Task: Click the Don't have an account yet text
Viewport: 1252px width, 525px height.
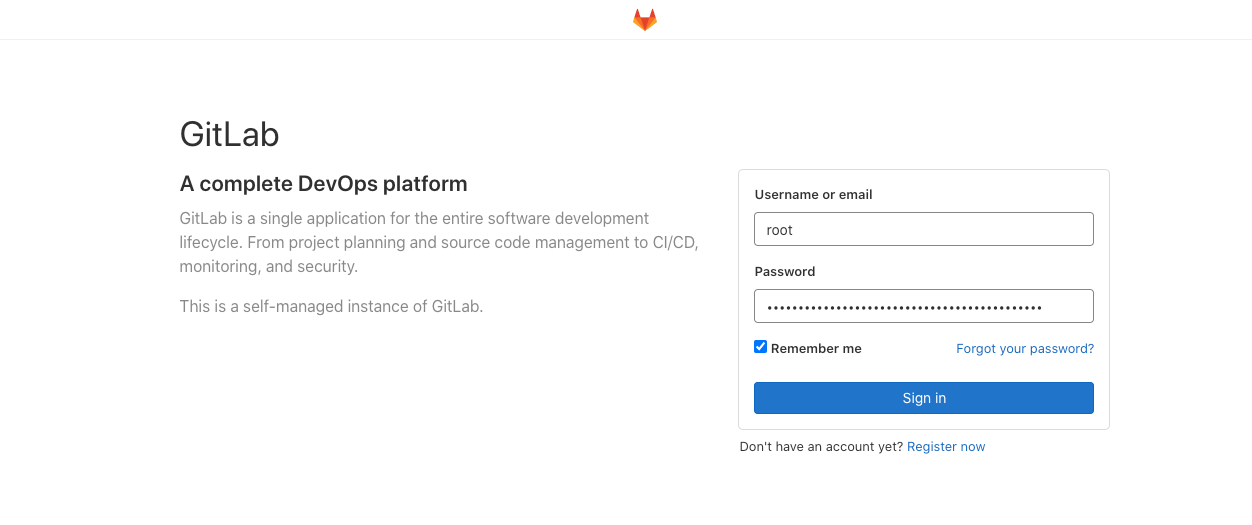Action: [x=821, y=447]
